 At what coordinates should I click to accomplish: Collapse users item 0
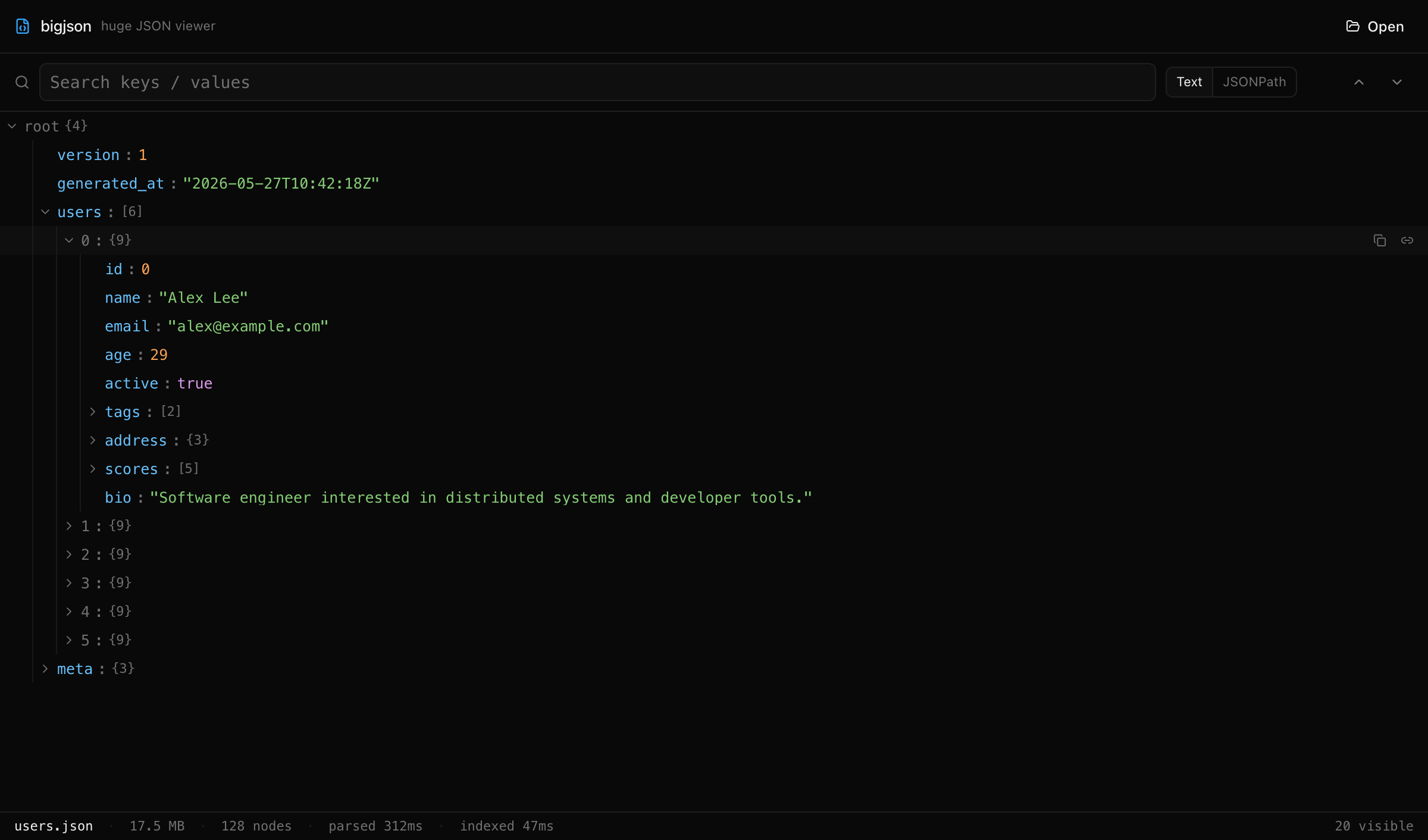69,240
